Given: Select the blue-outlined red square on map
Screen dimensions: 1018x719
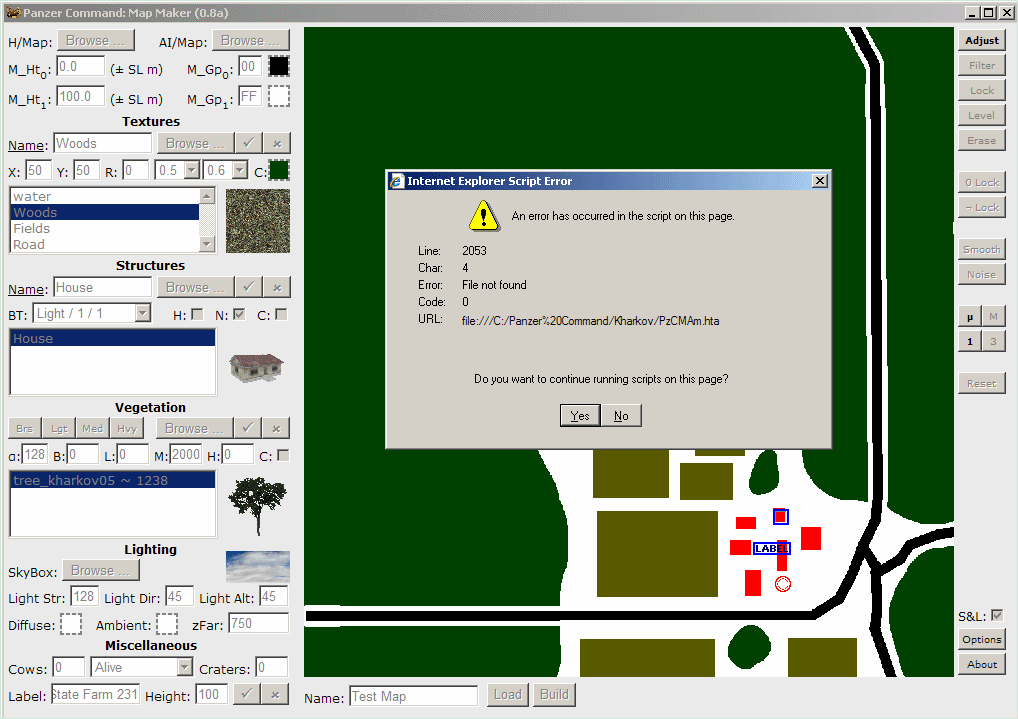Looking at the screenshot, I should (780, 516).
